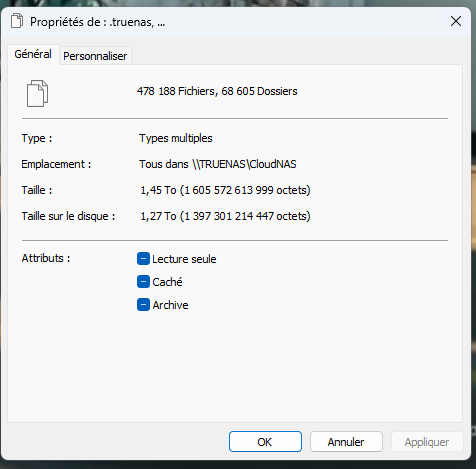This screenshot has width=476, height=469.
Task: Click the \\TRUENAS\CloudNAS location text
Action: click(x=244, y=164)
